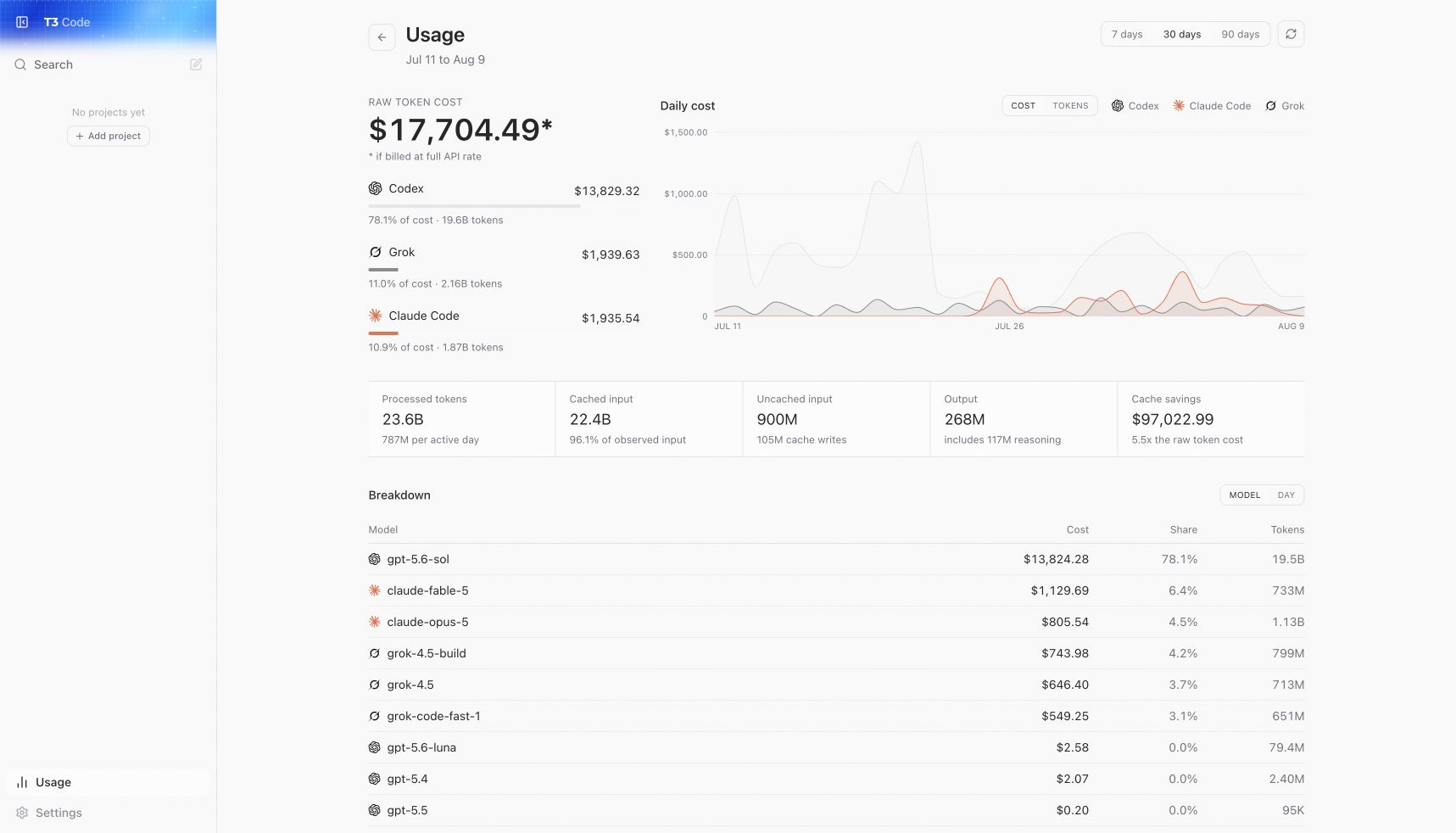The width and height of the screenshot is (1456, 833).
Task: Click the icon beside gpt-5.6-sol
Action: tap(374, 559)
